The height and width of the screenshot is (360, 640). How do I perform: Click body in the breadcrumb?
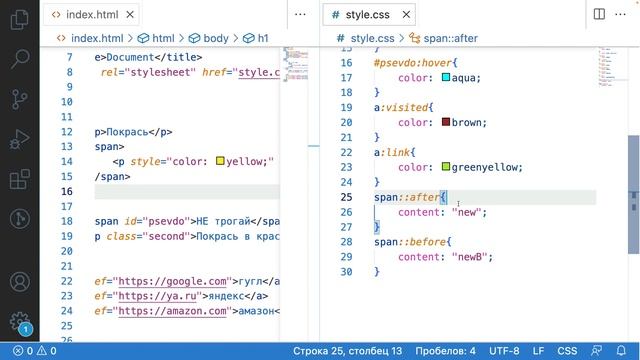coord(216,38)
